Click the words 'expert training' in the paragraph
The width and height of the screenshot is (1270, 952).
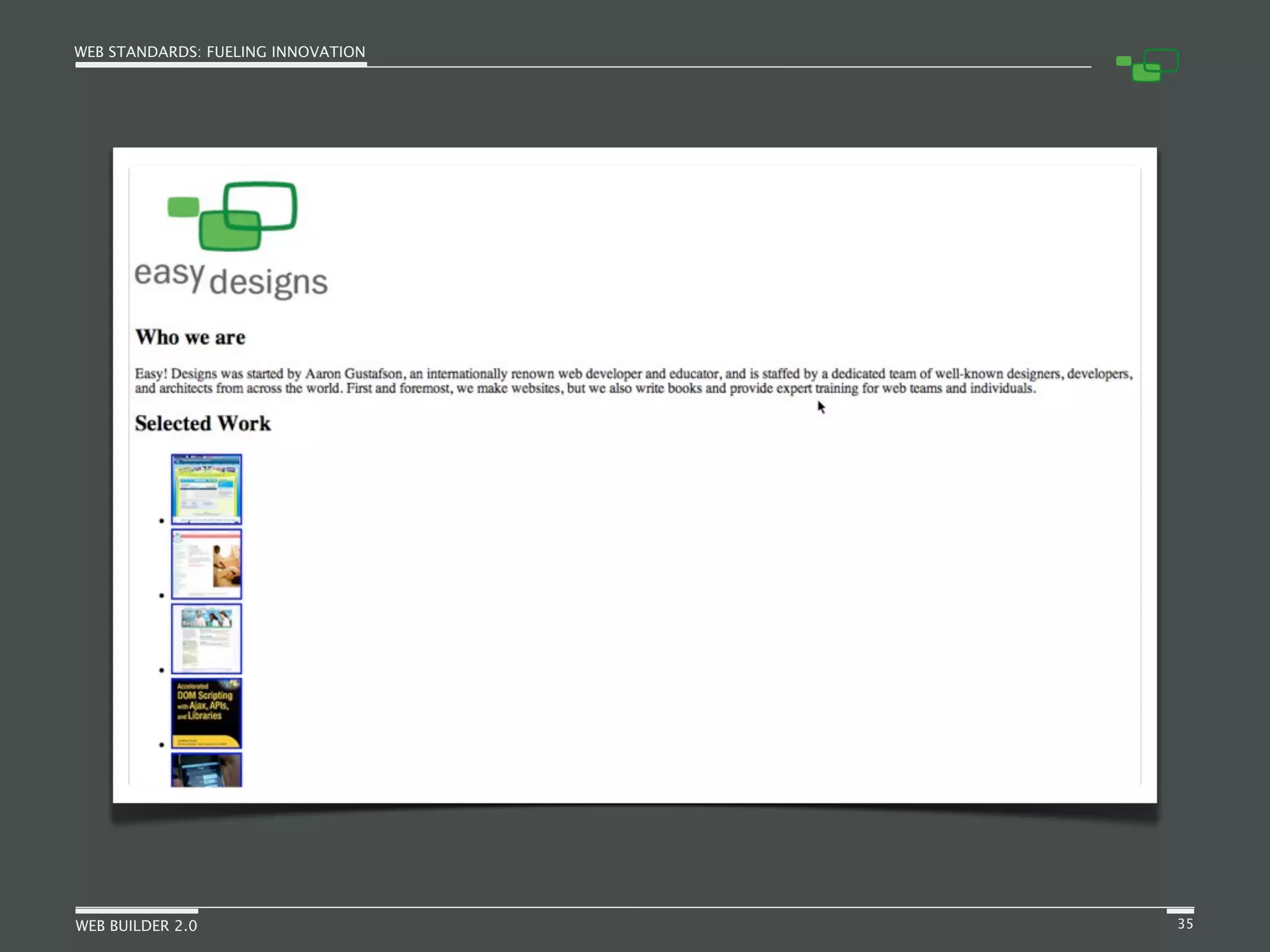[x=817, y=389]
